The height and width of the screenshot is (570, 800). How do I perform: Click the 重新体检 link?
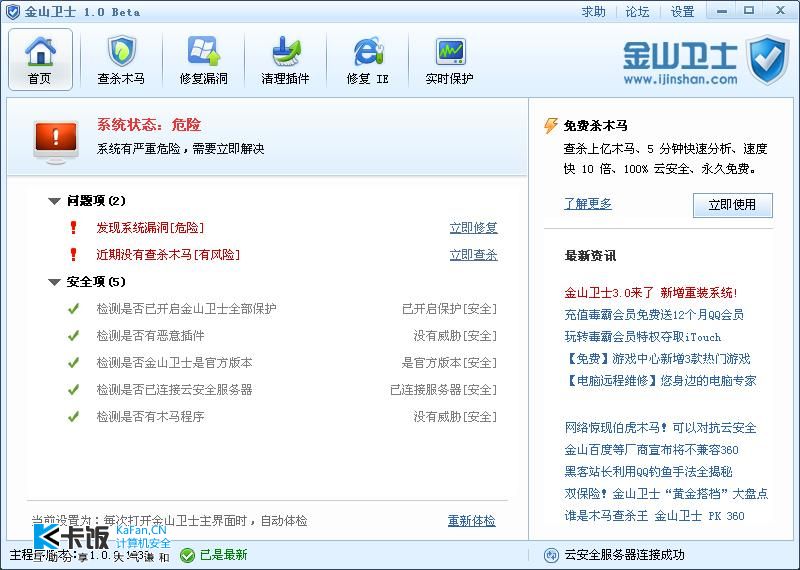(471, 521)
